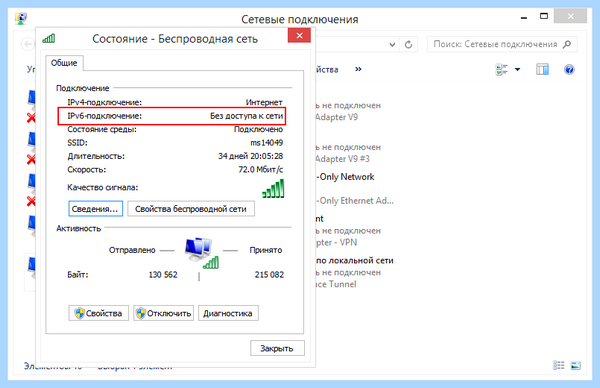Viewport: 600px width, 388px height.
Task: Click the IPv6-подключение status row
Action: [172, 116]
